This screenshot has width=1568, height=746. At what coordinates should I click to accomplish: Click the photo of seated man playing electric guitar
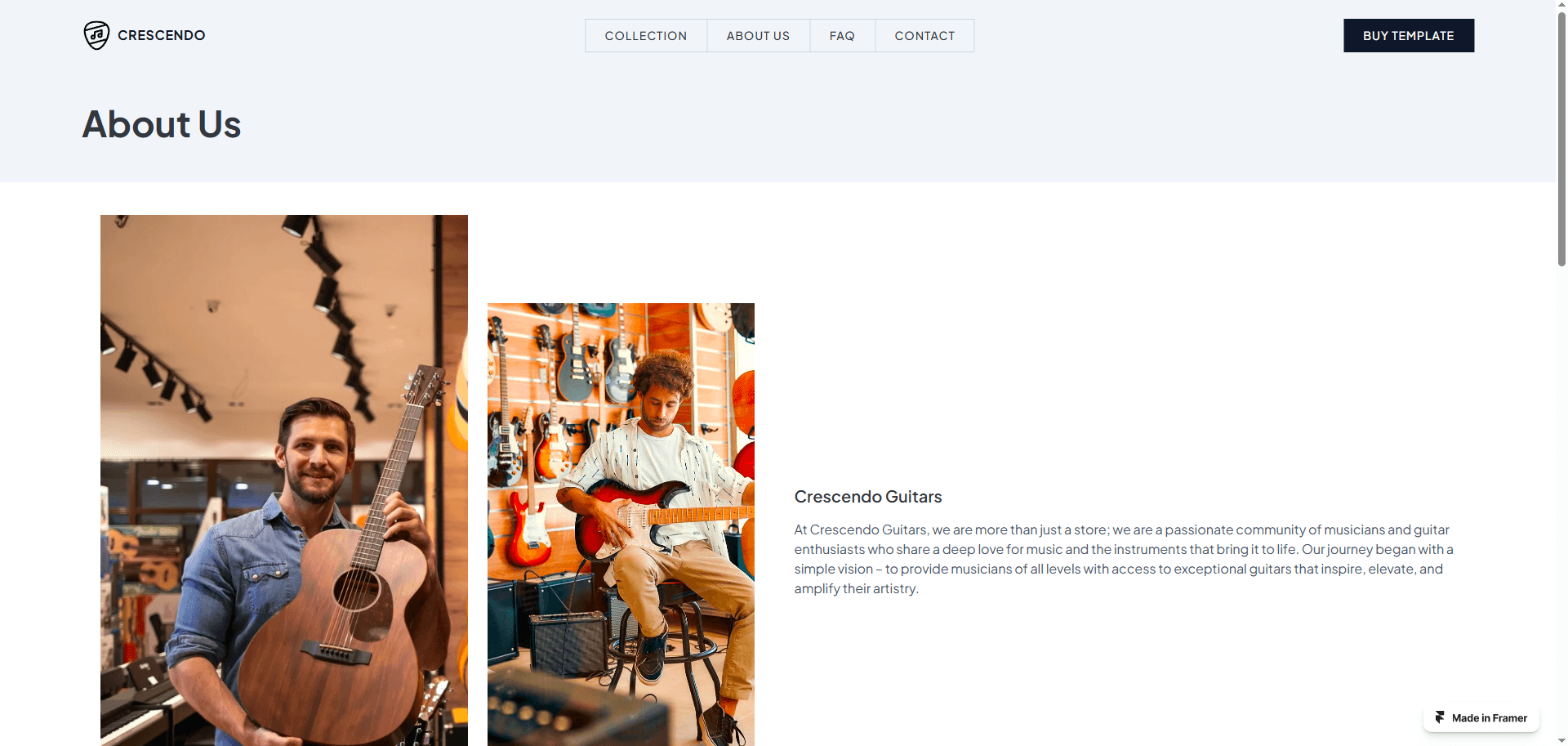click(621, 525)
